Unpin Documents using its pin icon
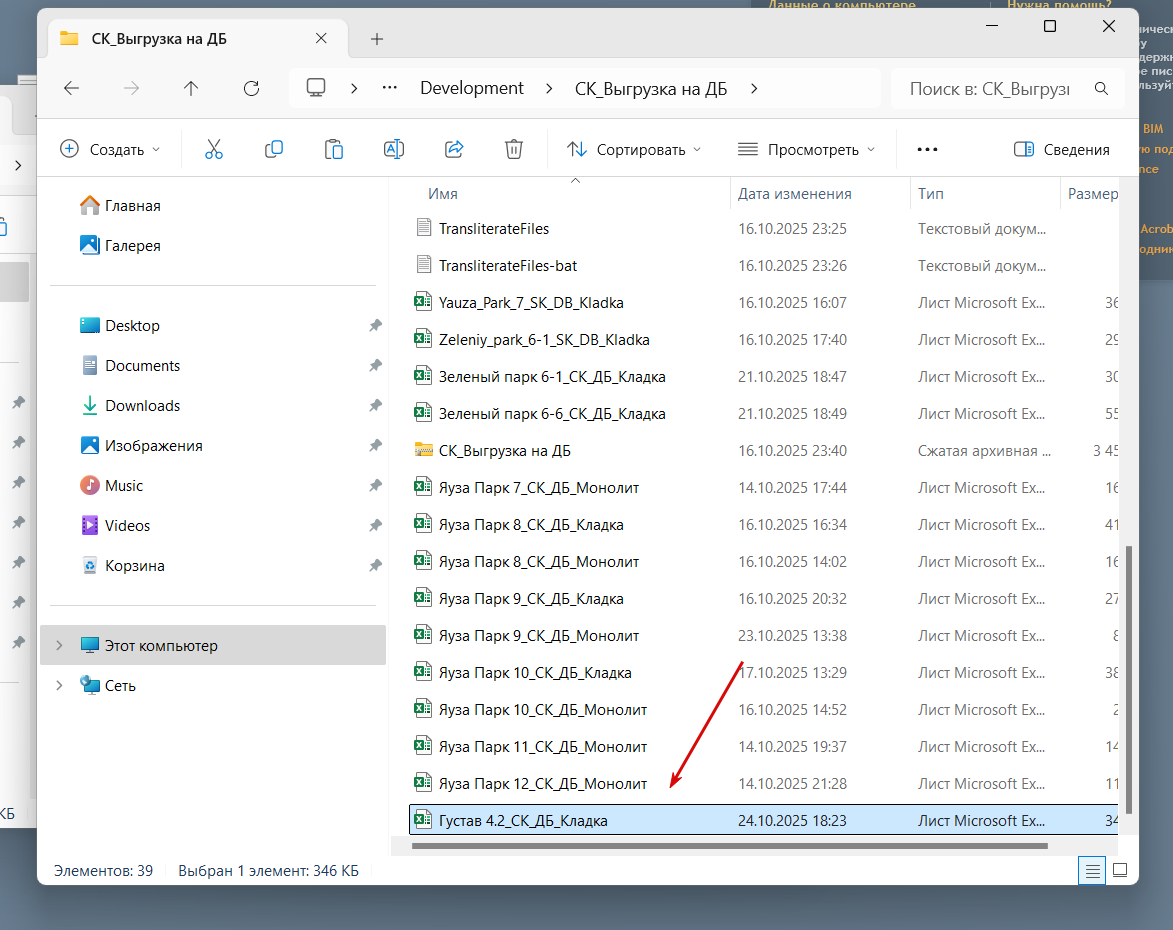Screen dimensions: 1173x930 pos(375,366)
